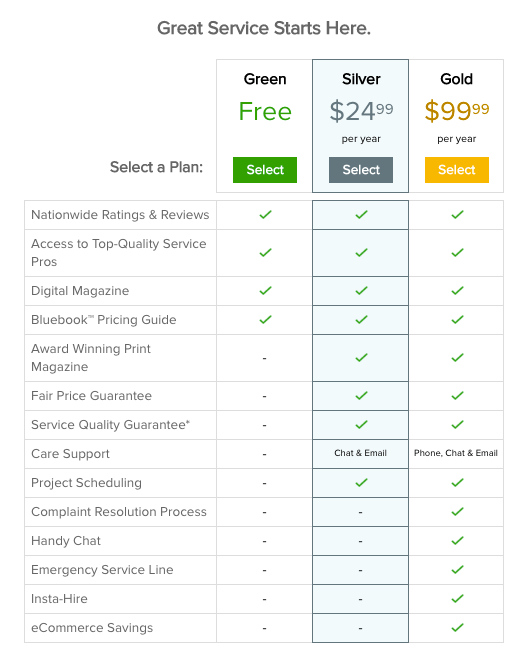This screenshot has height=652, width=526.
Task: Select the Green free plan
Action: [265, 170]
